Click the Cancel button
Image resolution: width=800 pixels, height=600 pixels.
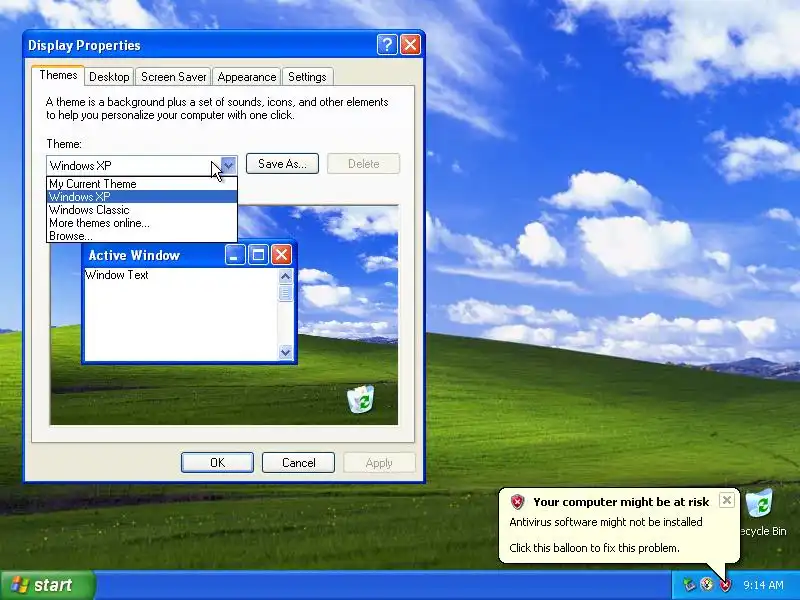pyautogui.click(x=298, y=463)
